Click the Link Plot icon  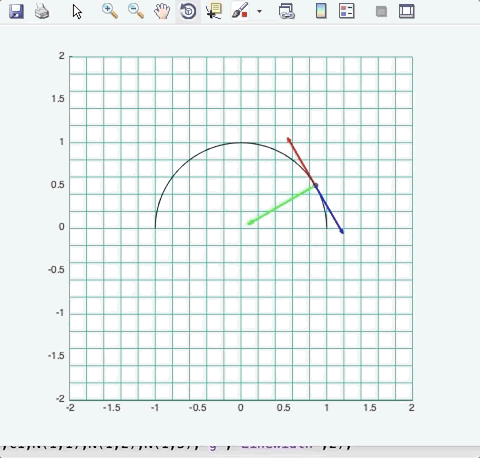point(287,11)
